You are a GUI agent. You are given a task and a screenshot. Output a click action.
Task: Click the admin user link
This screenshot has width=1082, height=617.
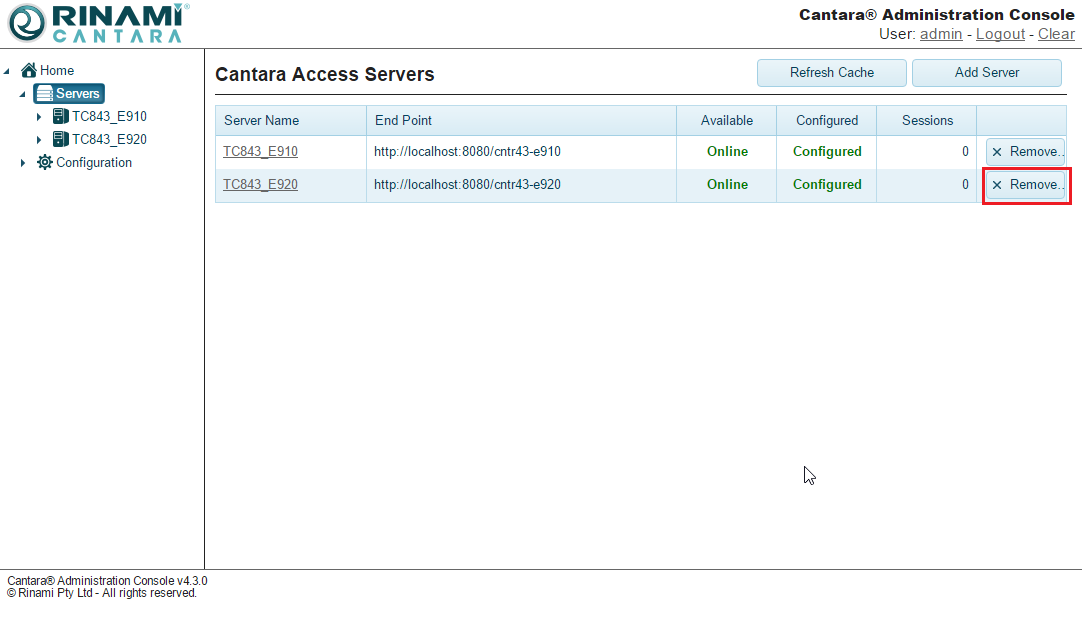[941, 34]
